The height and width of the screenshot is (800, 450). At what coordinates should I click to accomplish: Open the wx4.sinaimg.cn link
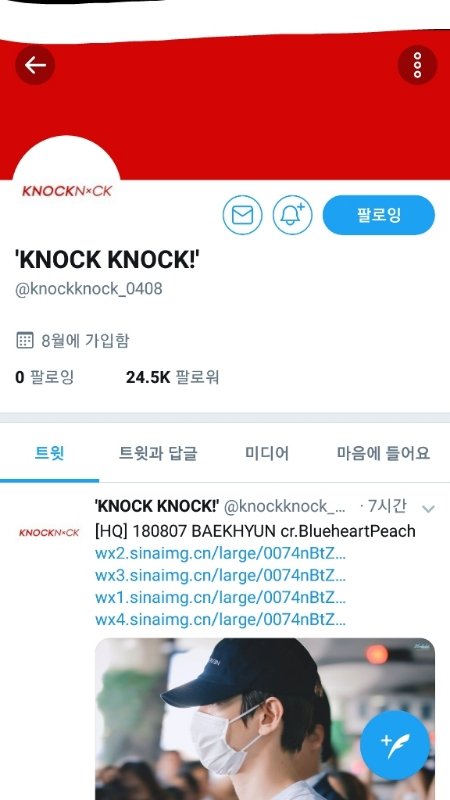[220, 620]
